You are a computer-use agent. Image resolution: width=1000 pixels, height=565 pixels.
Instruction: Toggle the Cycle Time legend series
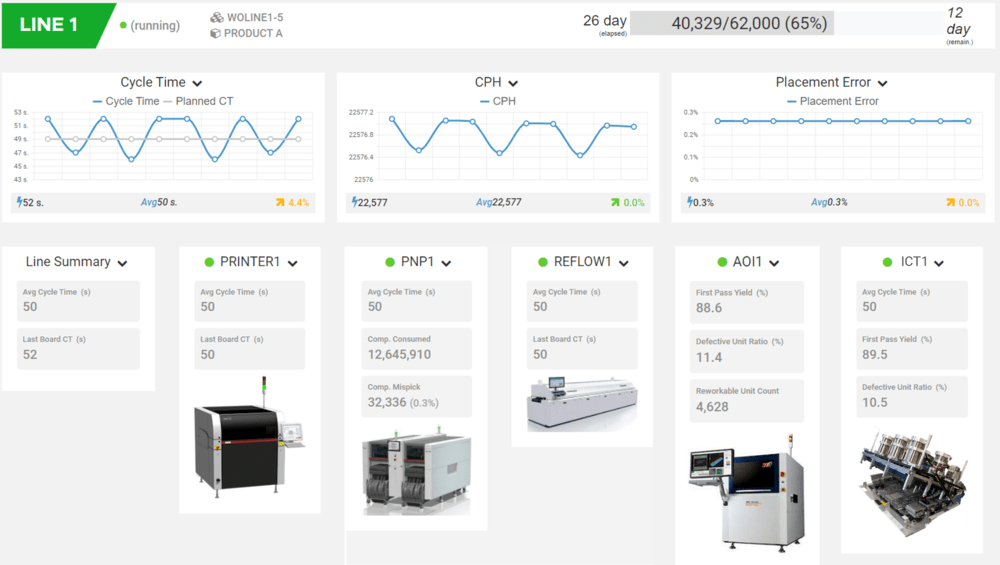tap(126, 101)
